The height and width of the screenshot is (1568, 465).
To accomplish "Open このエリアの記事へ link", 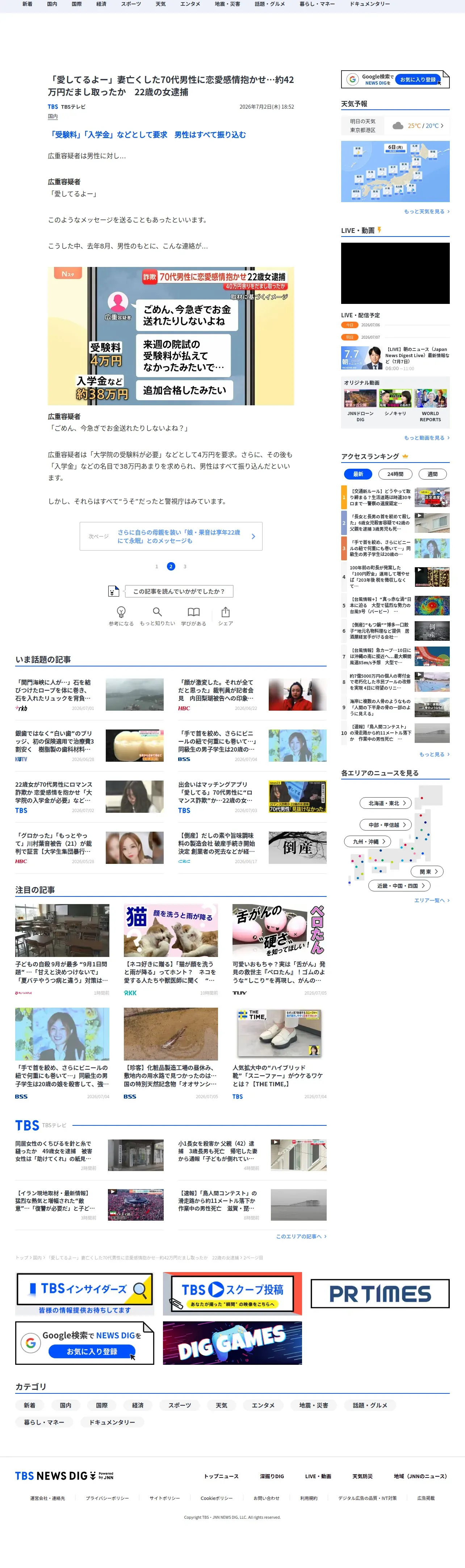I will [301, 1236].
